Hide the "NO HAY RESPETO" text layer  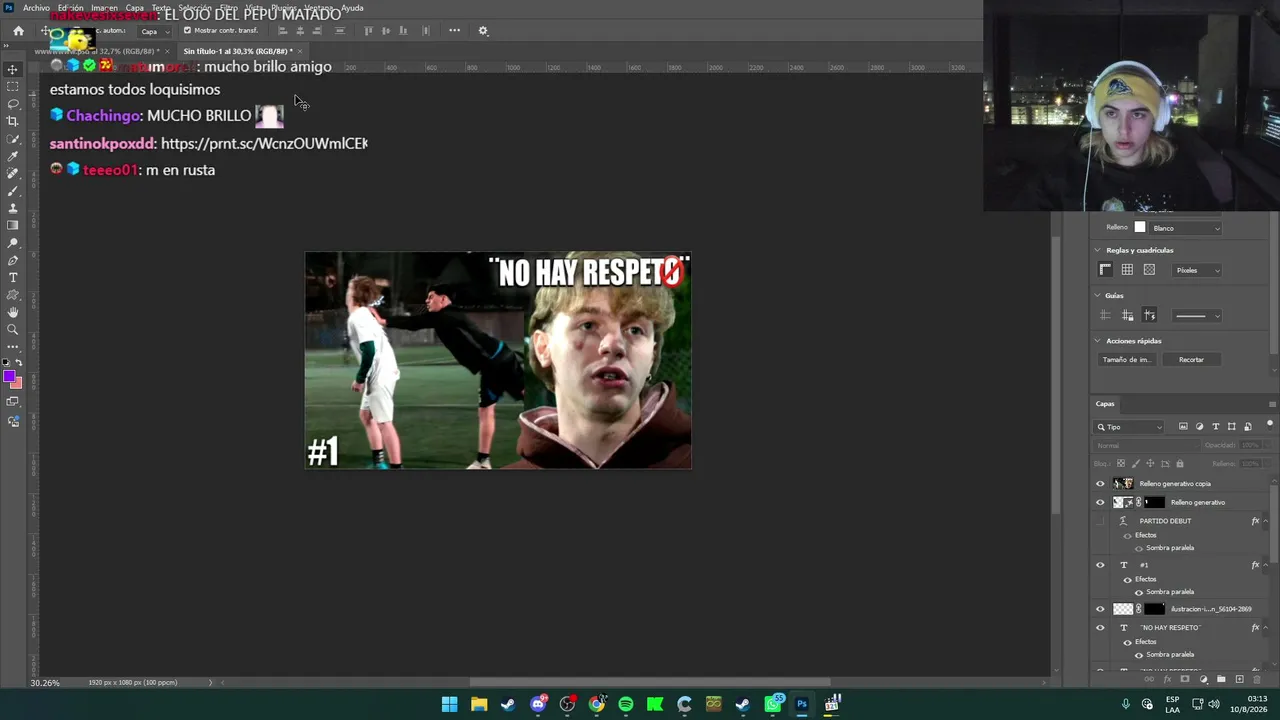pos(1100,628)
